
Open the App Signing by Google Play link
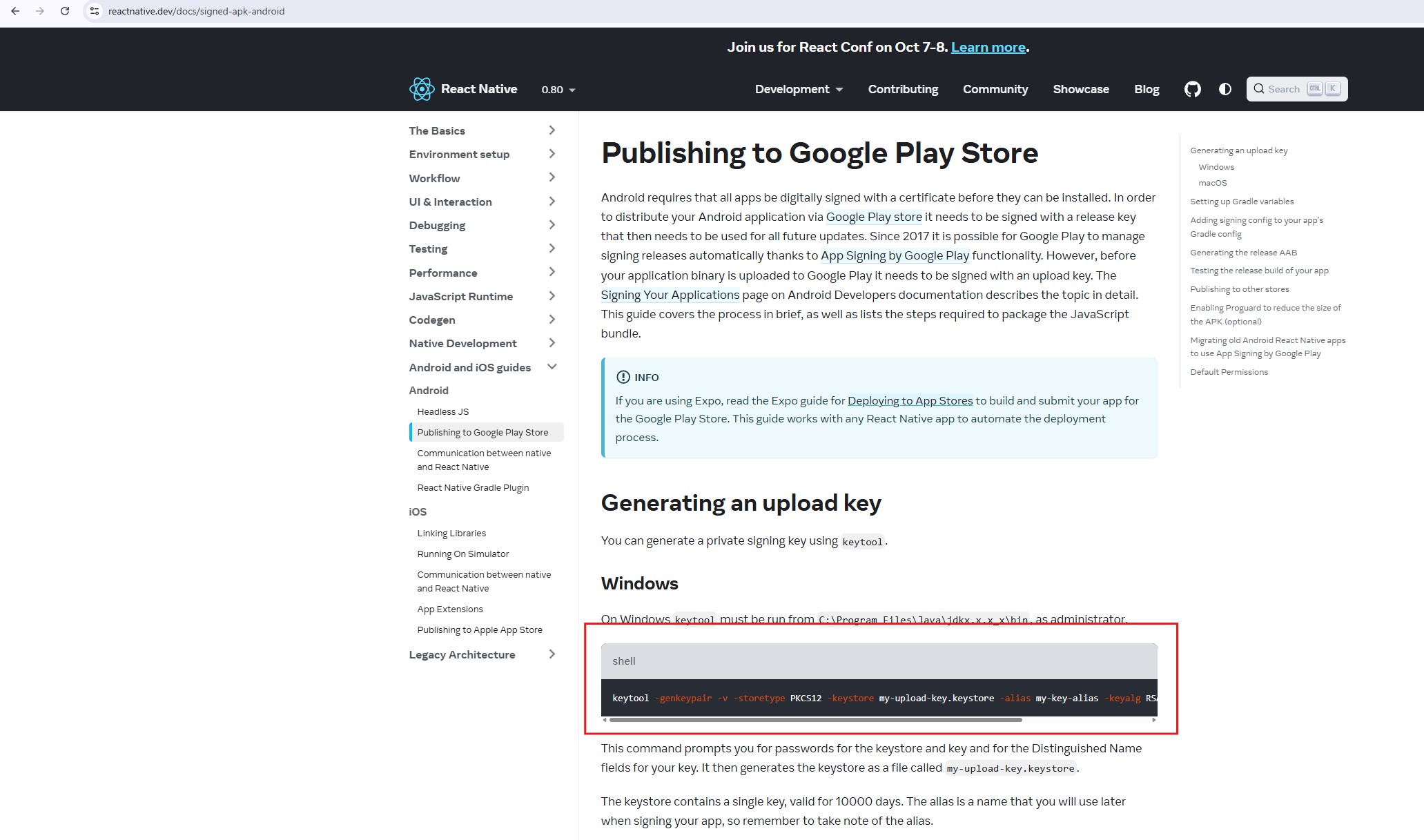(x=895, y=255)
